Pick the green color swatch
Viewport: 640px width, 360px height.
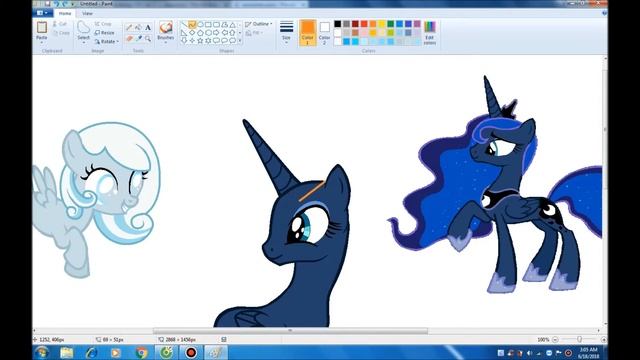coord(391,24)
